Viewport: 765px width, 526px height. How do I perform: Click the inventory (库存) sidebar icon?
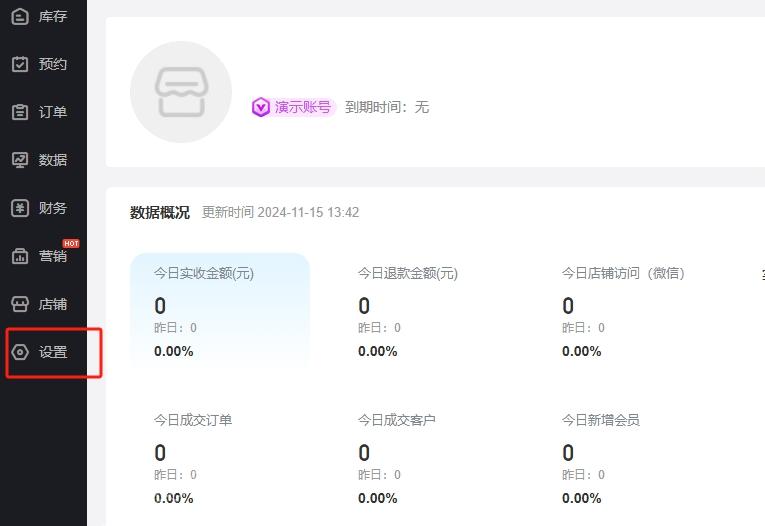pyautogui.click(x=20, y=16)
